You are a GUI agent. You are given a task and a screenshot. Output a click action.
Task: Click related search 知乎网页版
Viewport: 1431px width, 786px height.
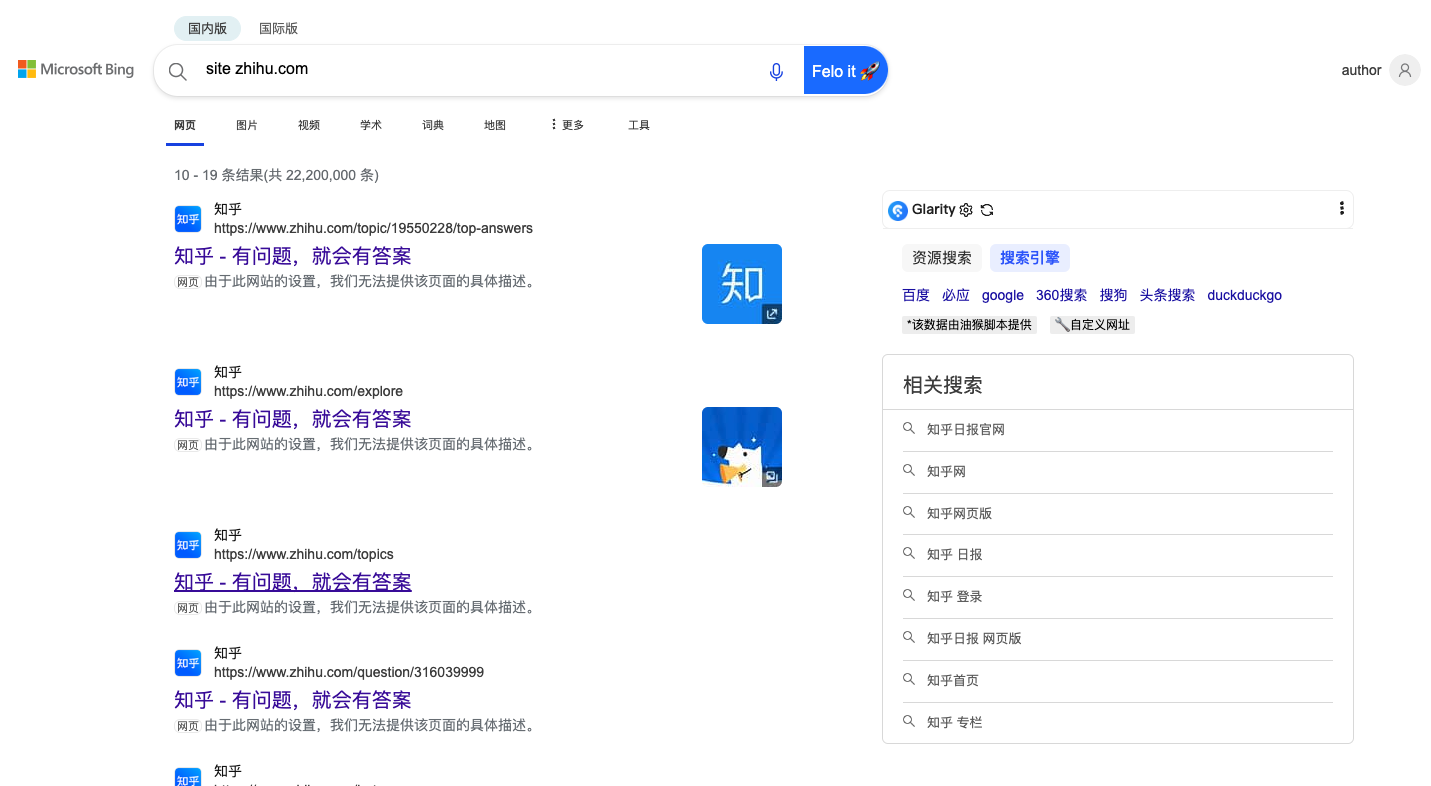click(960, 513)
